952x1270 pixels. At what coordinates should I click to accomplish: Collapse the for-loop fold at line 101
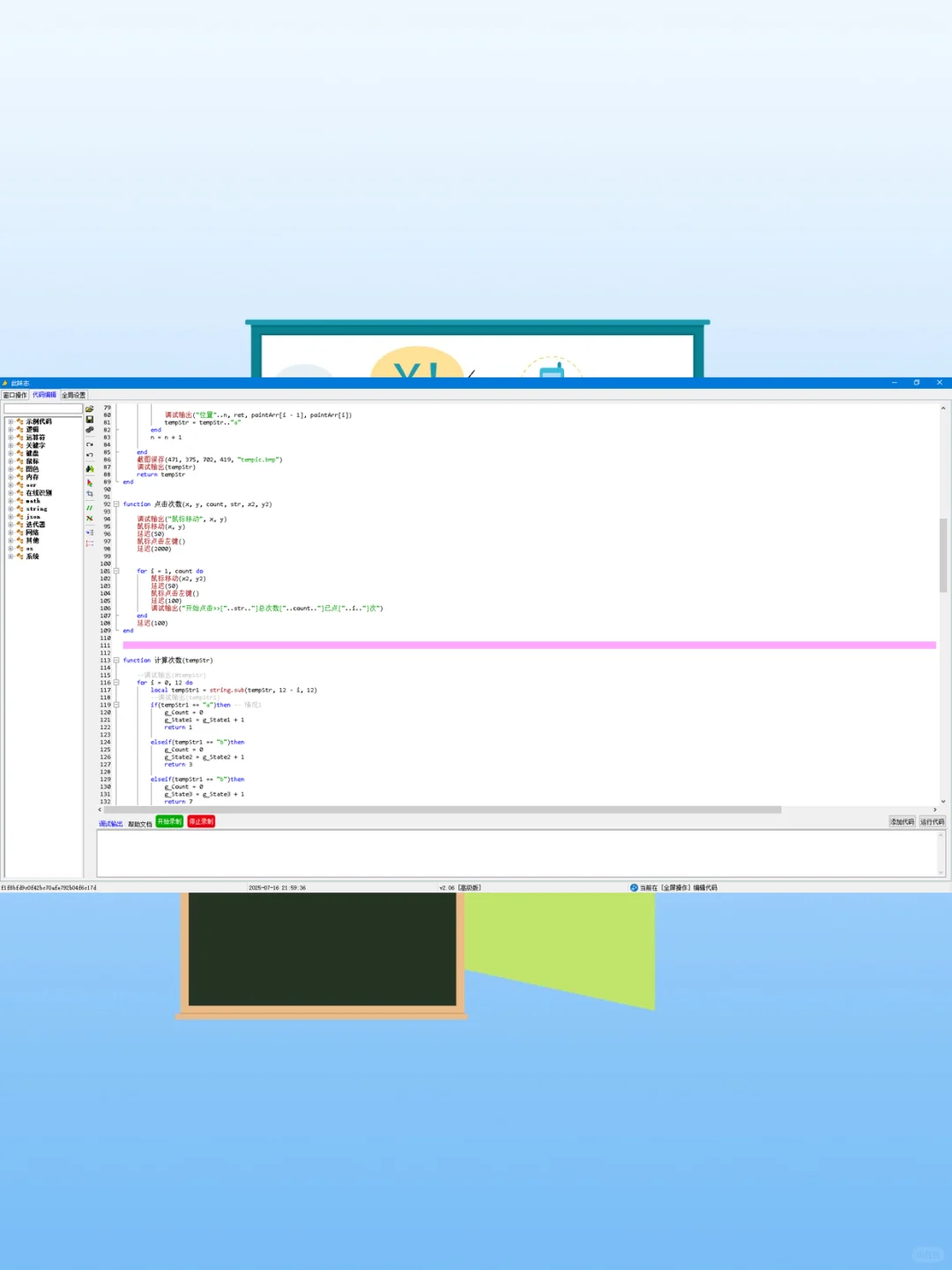(116, 571)
